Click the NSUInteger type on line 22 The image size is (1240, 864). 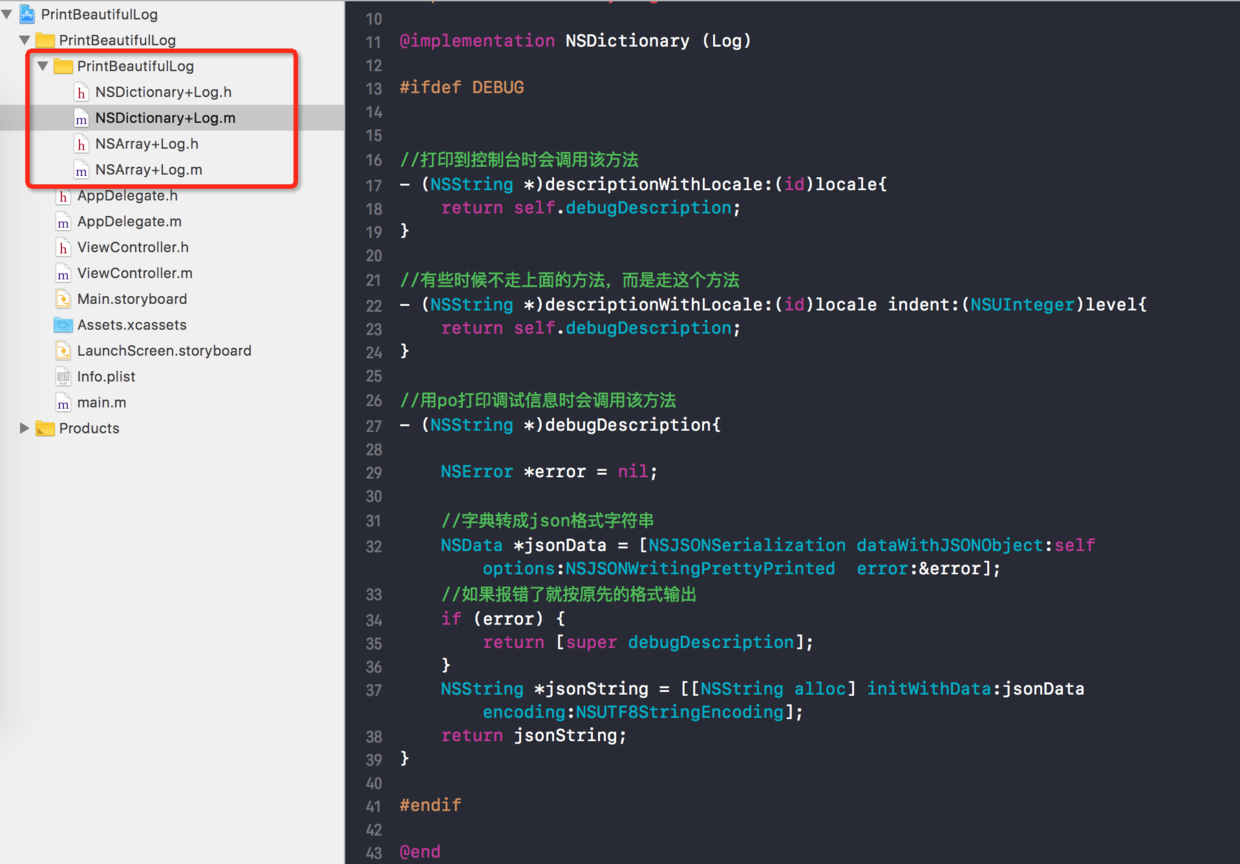[1022, 304]
